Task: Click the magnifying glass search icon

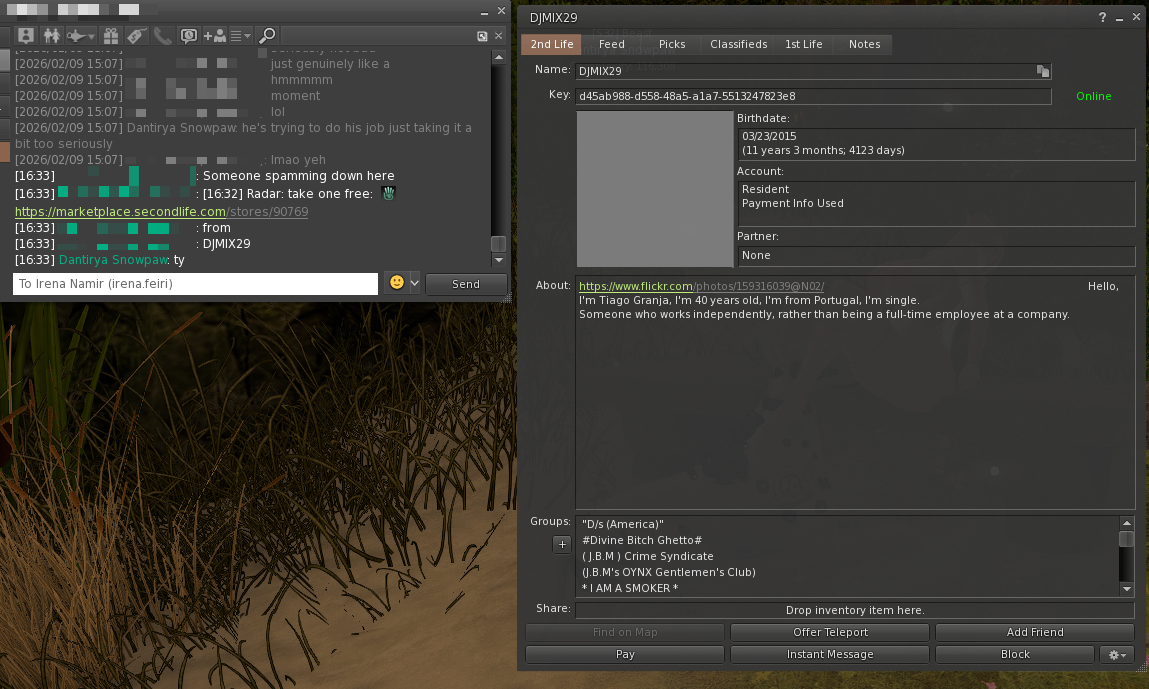Action: (267, 35)
